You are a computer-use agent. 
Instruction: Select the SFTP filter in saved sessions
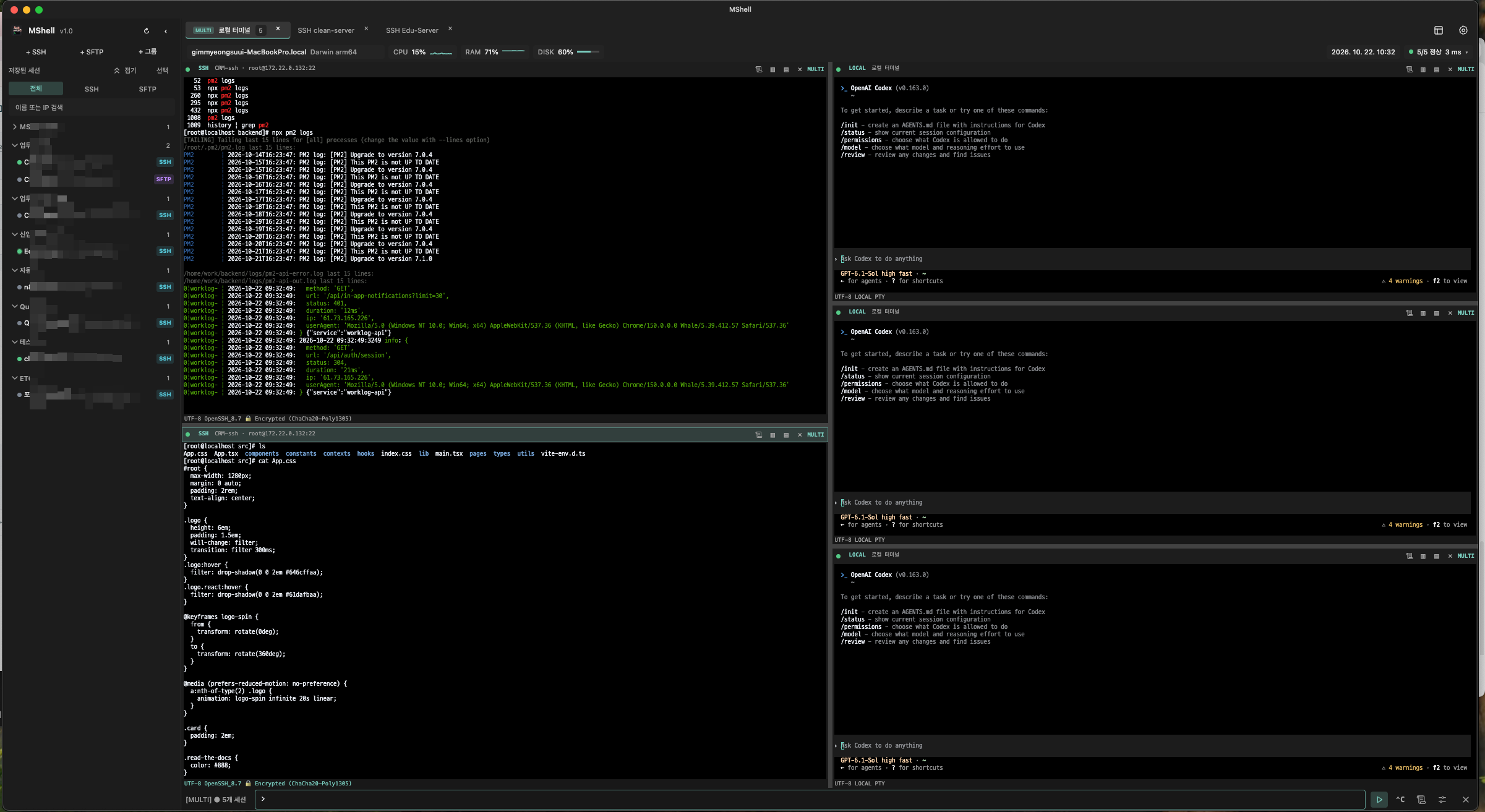[147, 89]
